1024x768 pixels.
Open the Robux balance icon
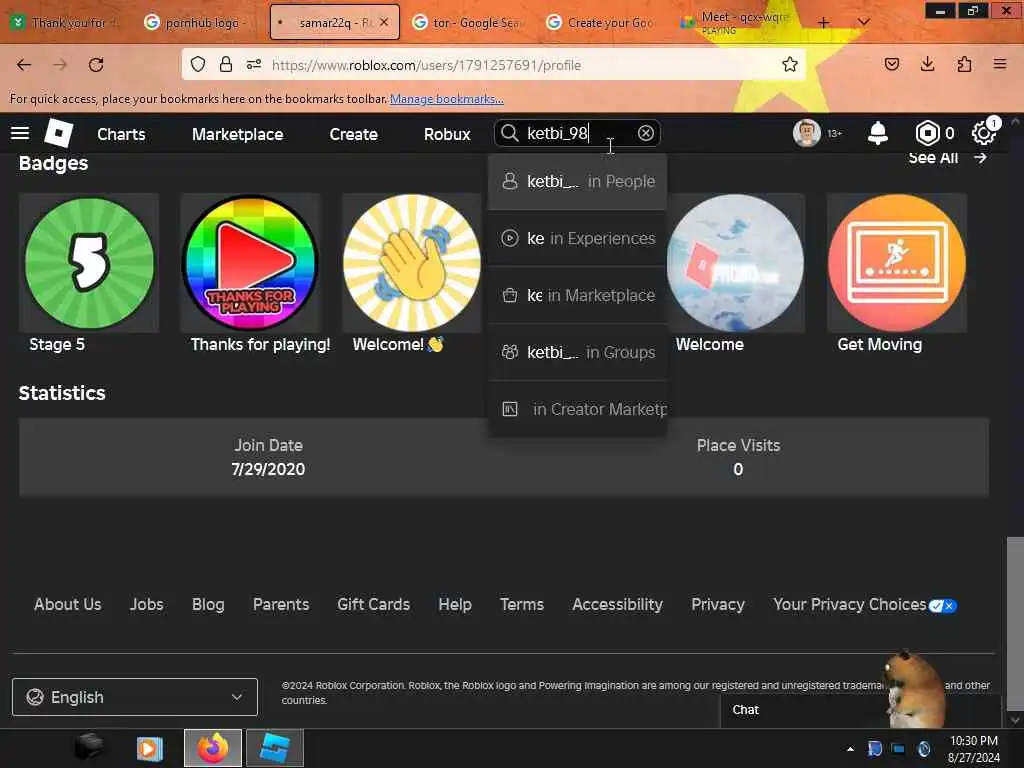point(927,133)
